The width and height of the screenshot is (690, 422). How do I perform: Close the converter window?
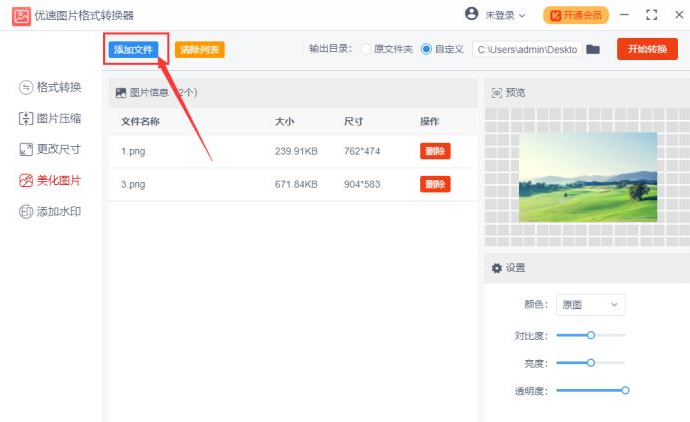(x=679, y=15)
